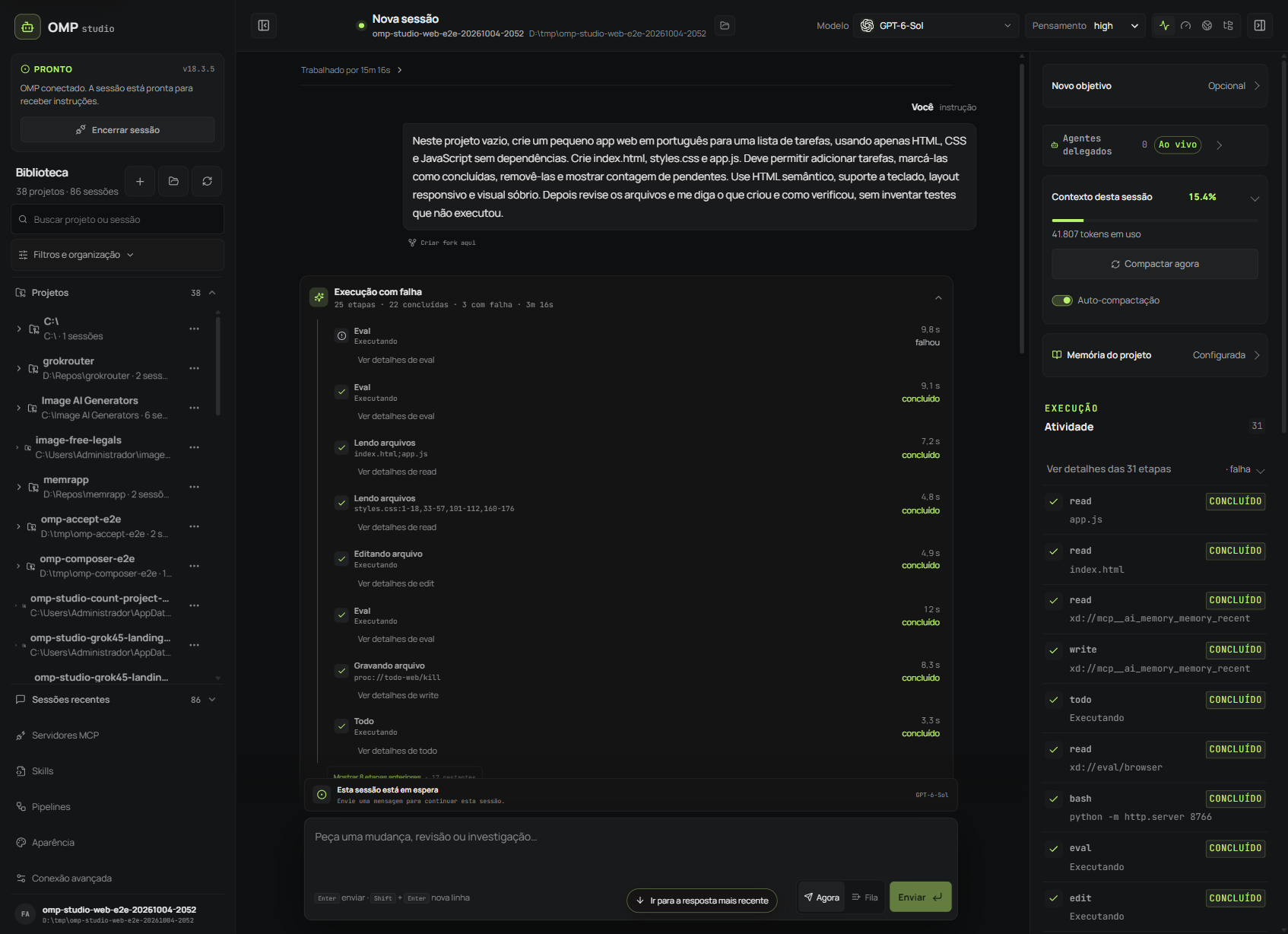Open the more options menu for grokrouter

[x=195, y=368]
